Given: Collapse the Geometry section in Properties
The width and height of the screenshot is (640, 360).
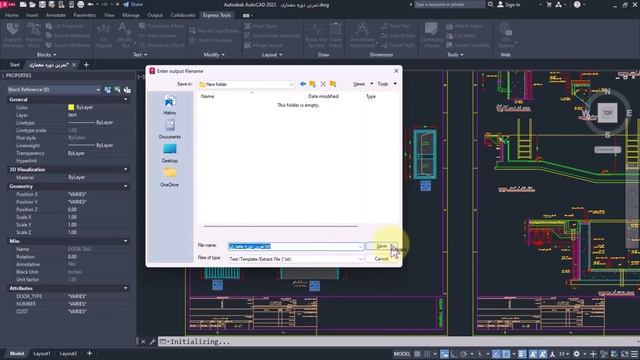Looking at the screenshot, I should [x=125, y=186].
